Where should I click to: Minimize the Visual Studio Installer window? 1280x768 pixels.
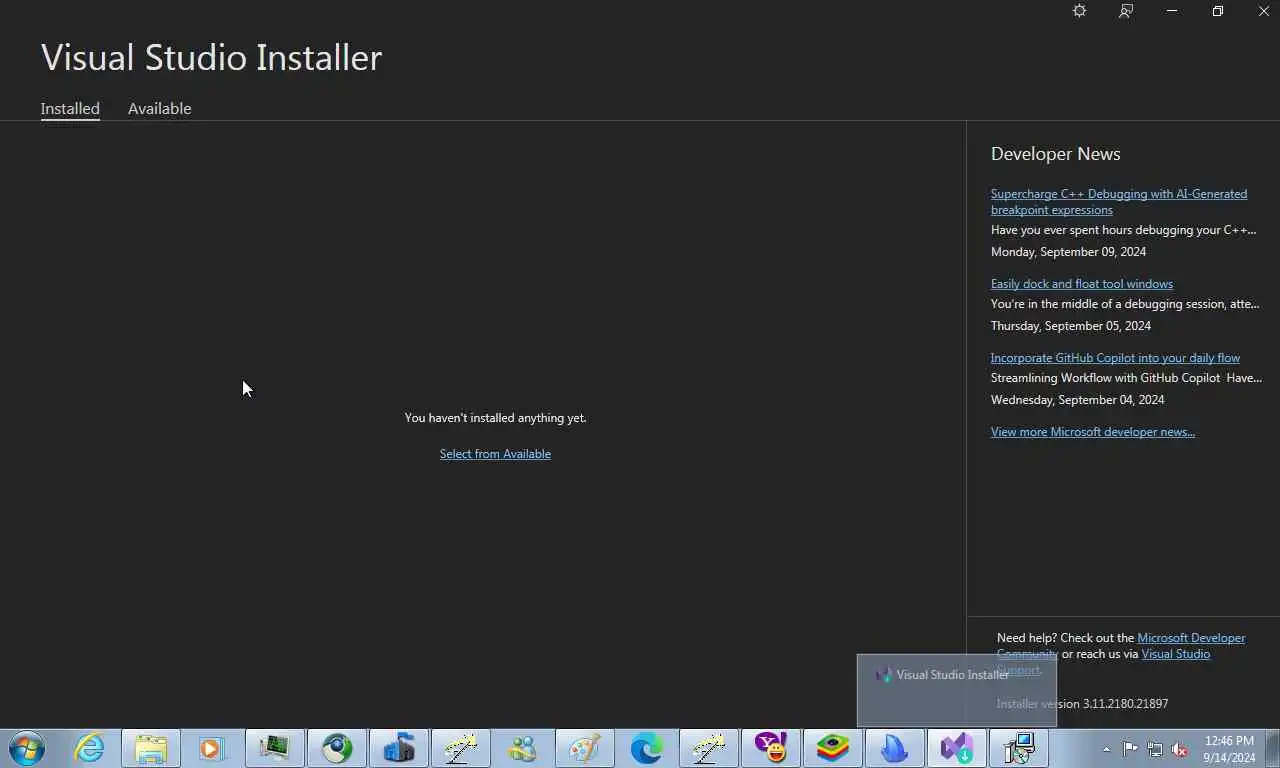coord(1172,11)
